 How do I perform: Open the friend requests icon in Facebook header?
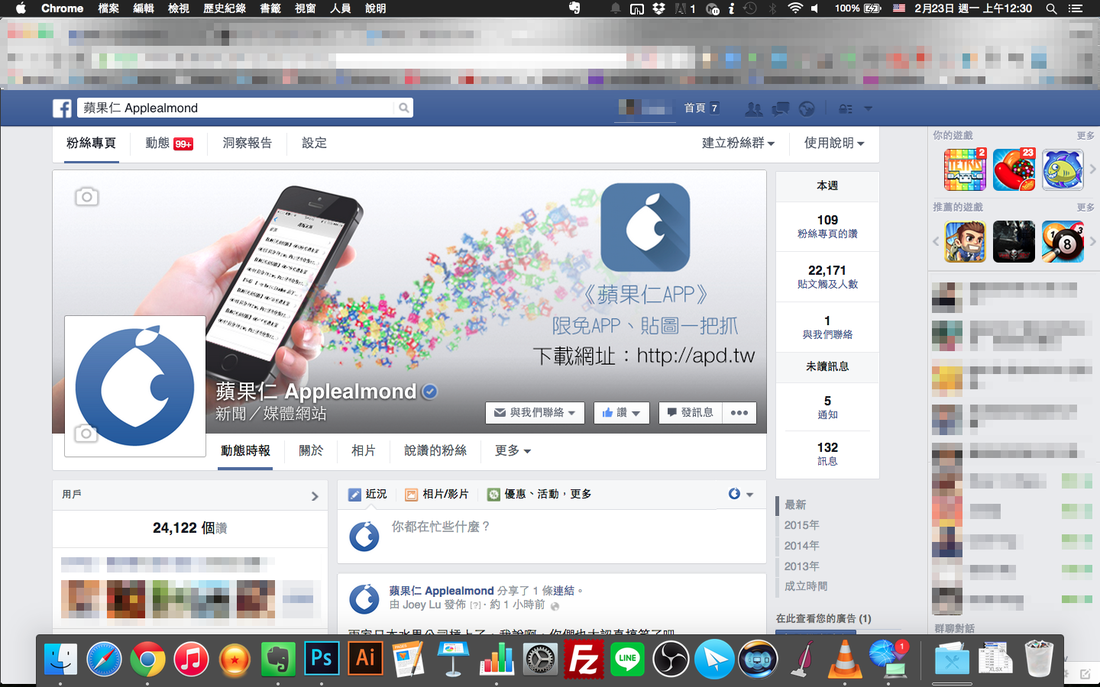coord(754,108)
